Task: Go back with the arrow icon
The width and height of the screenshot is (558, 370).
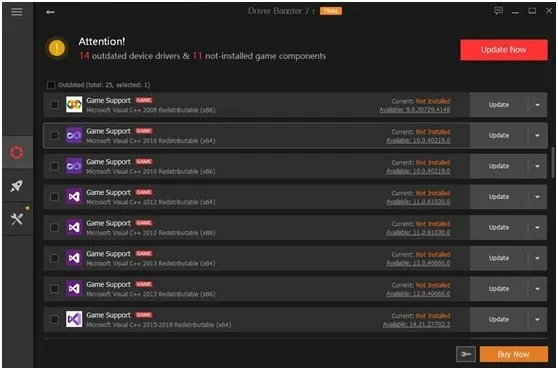Action: tap(50, 12)
